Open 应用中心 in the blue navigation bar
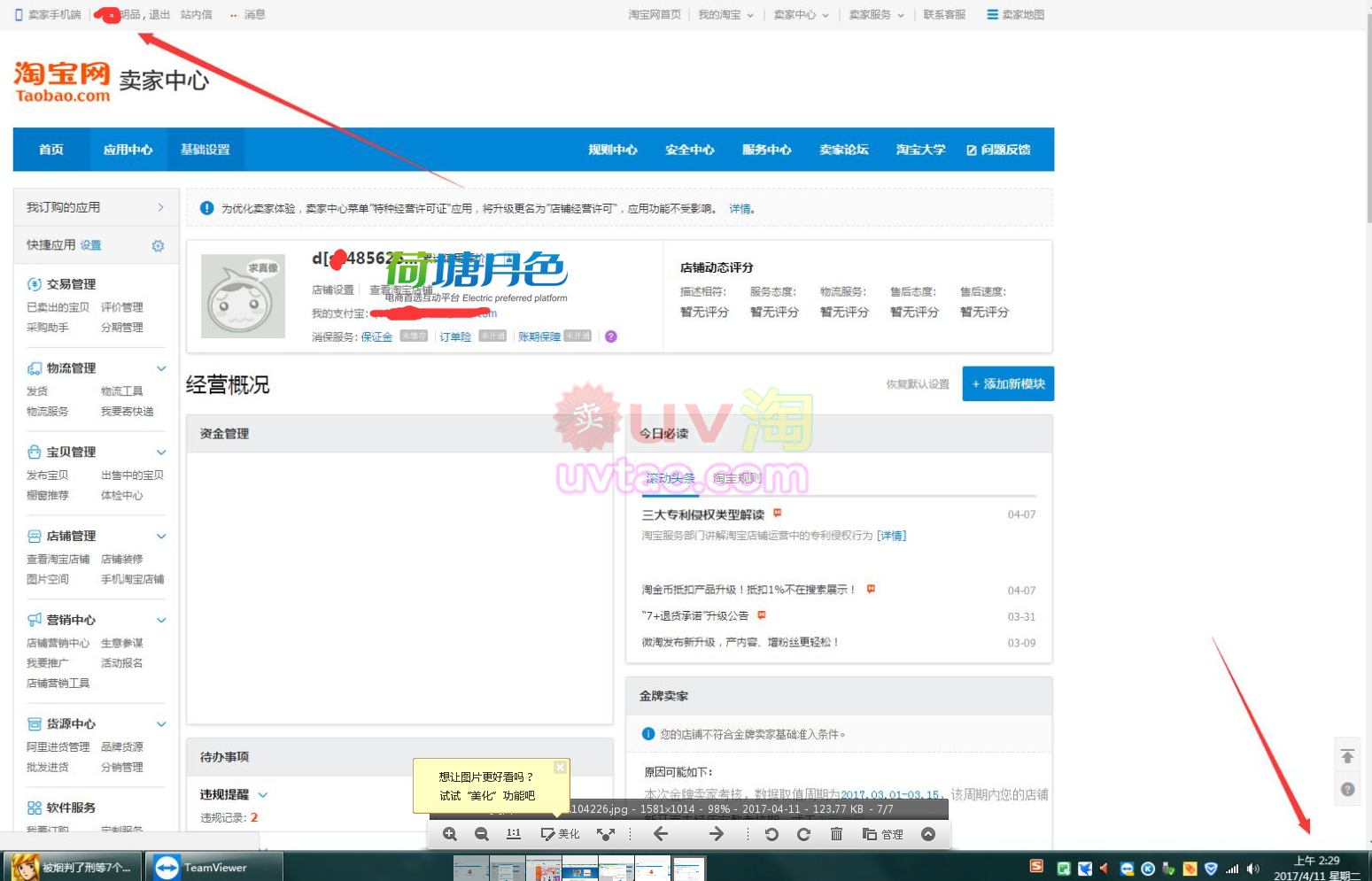This screenshot has height=881, width=1372. 128,150
